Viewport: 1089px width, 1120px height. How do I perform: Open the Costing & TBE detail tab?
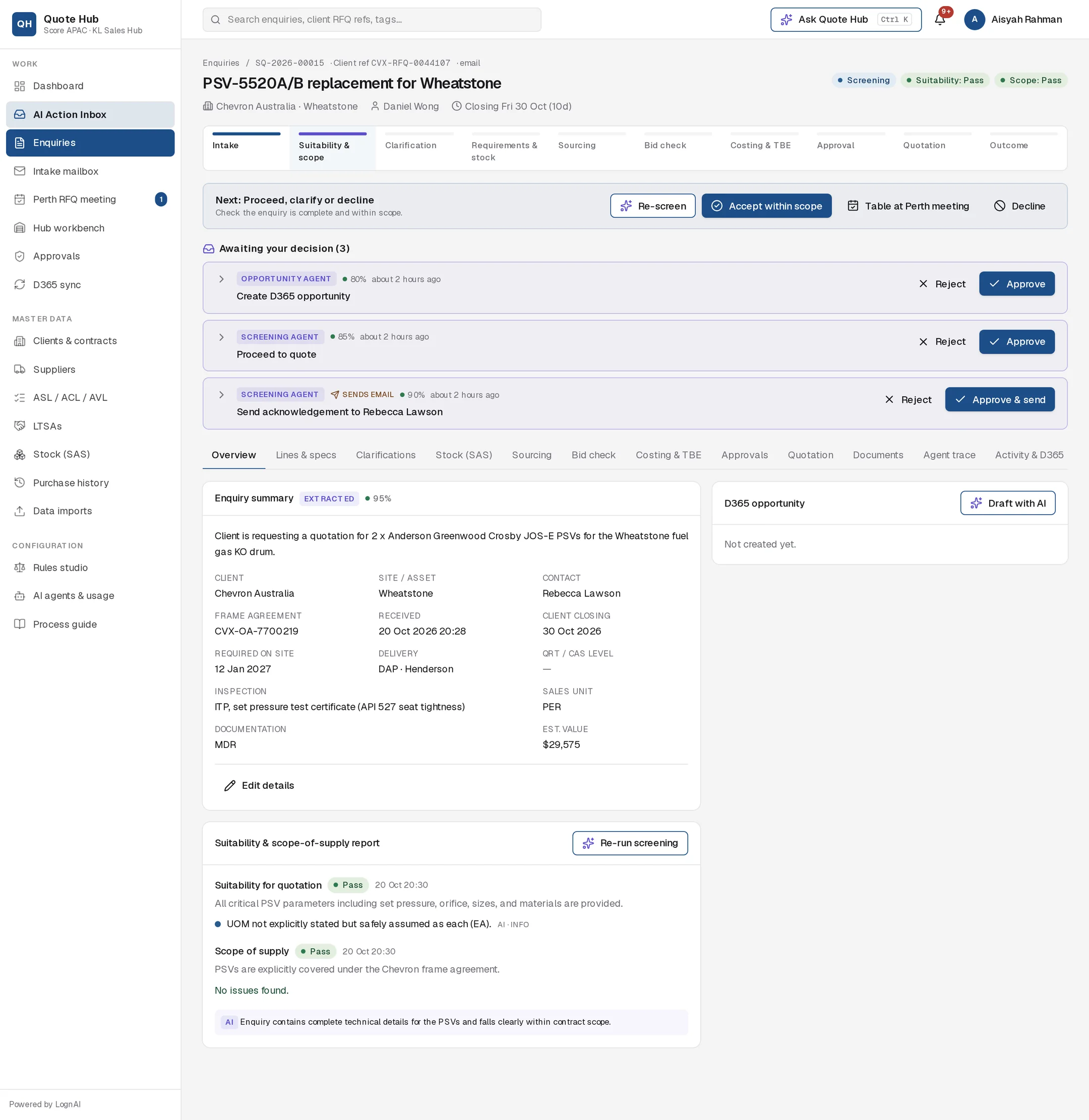point(668,455)
